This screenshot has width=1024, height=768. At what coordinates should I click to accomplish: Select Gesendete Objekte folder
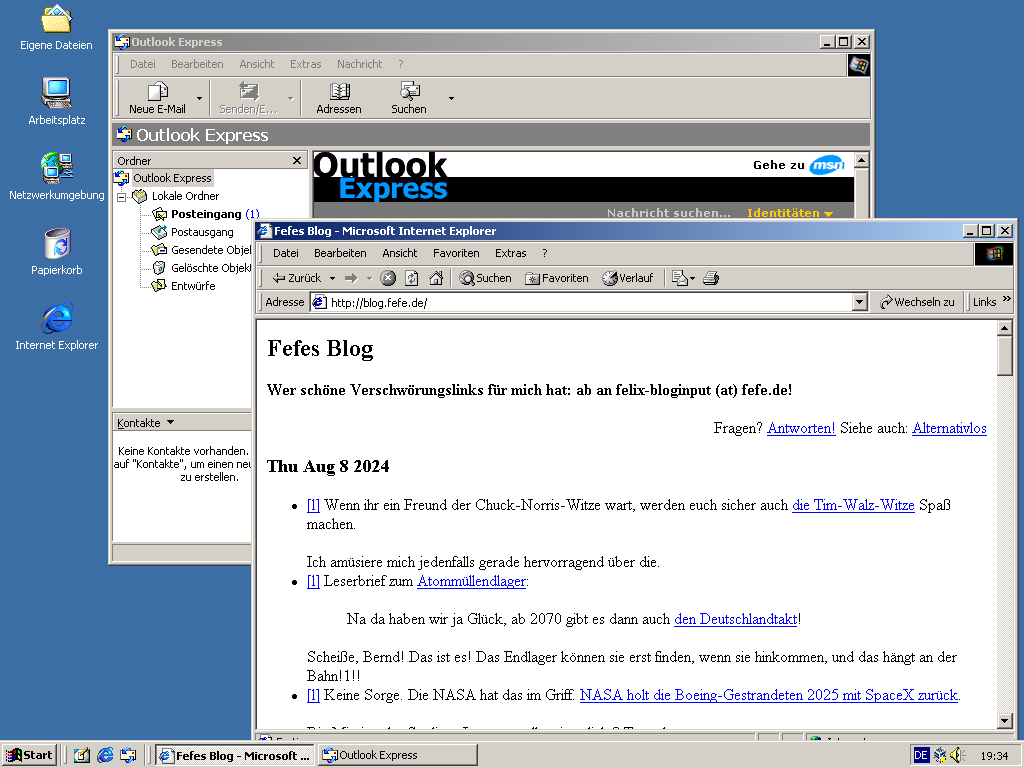point(201,250)
